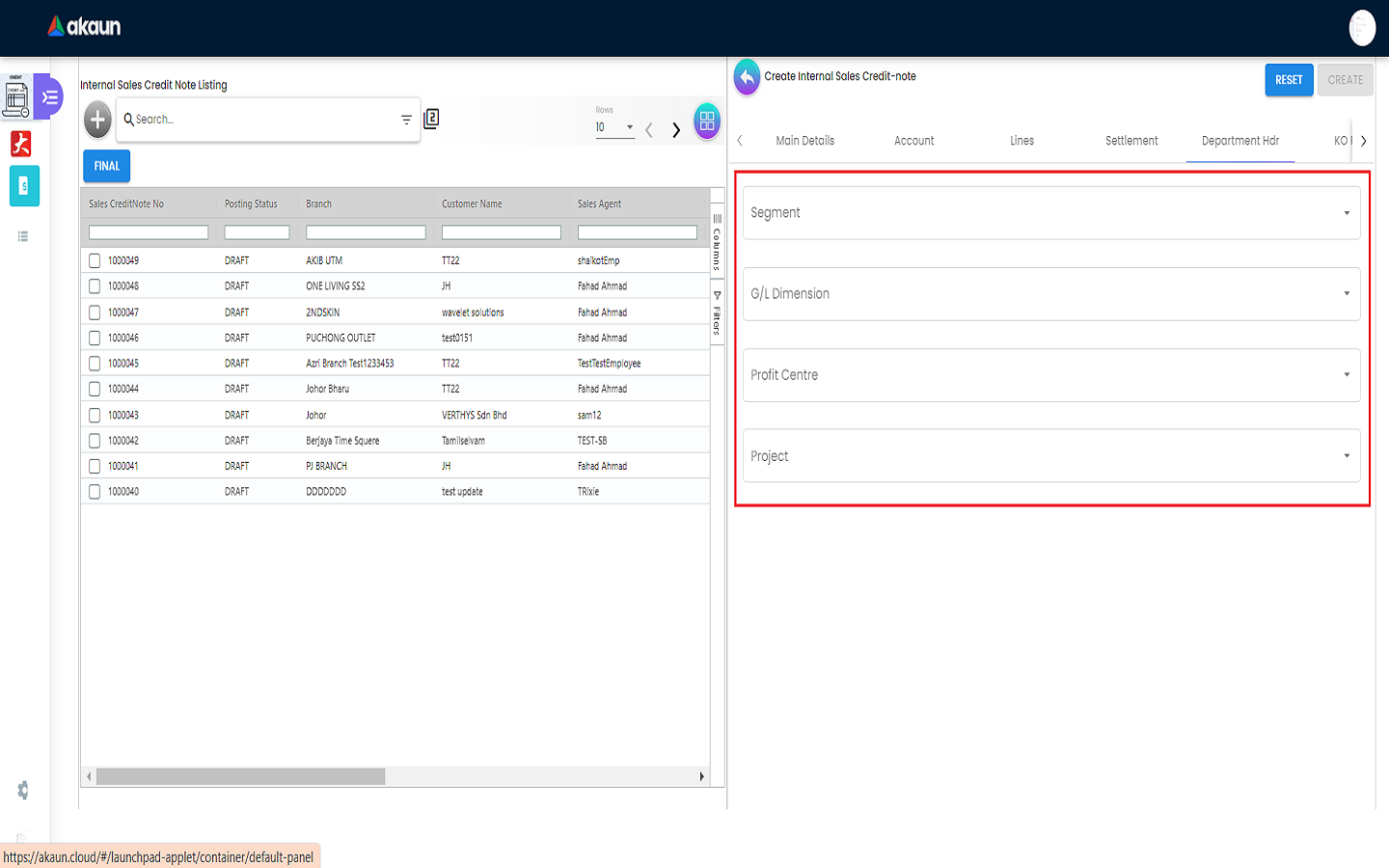Click the search filter options icon
This screenshot has width=1389, height=868.
click(x=406, y=120)
